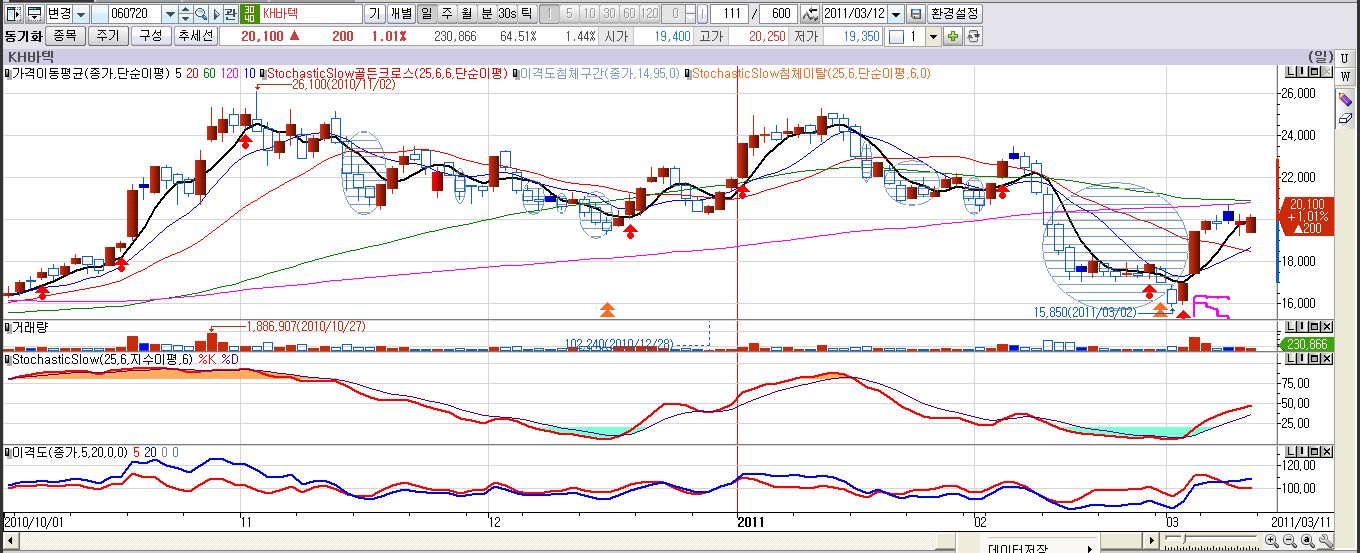This screenshot has height=553, width=1360.
Task: Open chart settings wrench icon
Action: pyautogui.click(x=1326, y=541)
